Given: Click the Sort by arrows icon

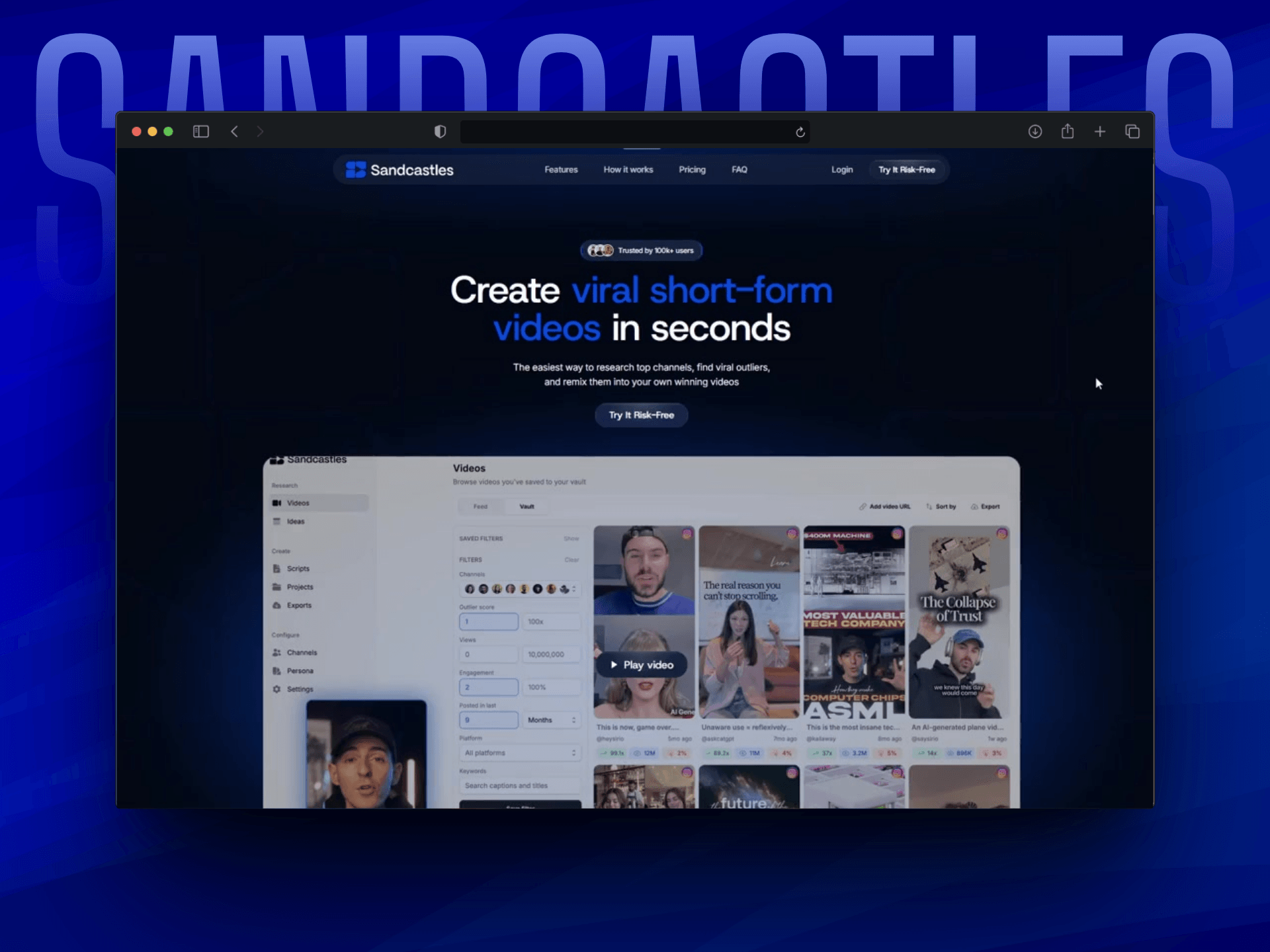Looking at the screenshot, I should (x=929, y=507).
